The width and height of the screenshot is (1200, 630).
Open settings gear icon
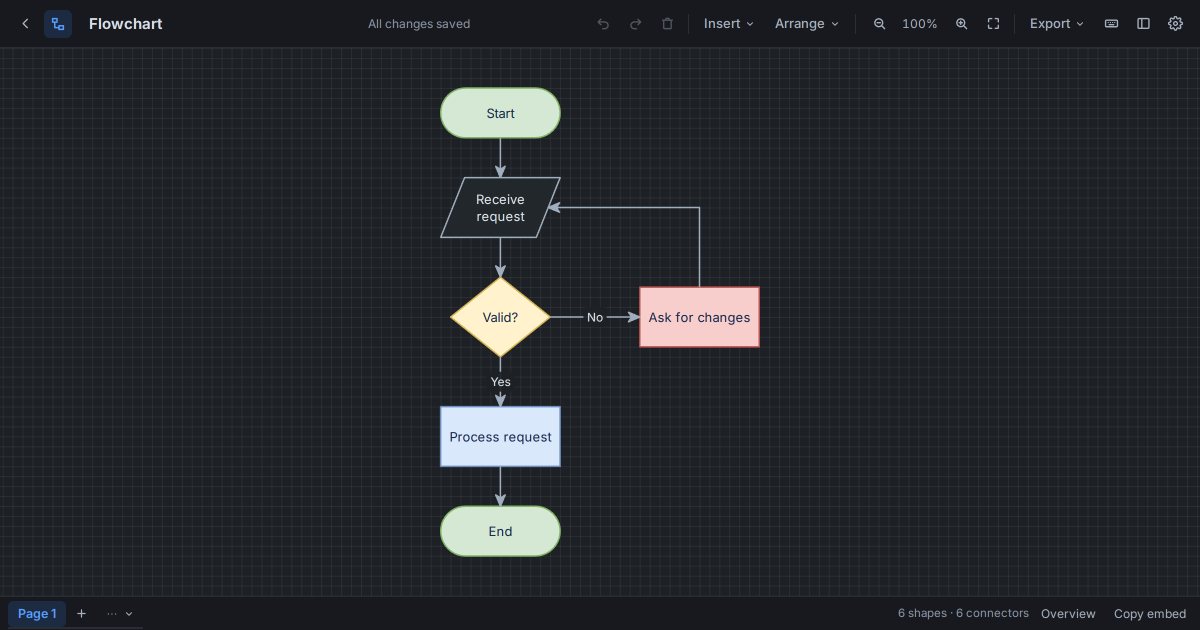1175,24
